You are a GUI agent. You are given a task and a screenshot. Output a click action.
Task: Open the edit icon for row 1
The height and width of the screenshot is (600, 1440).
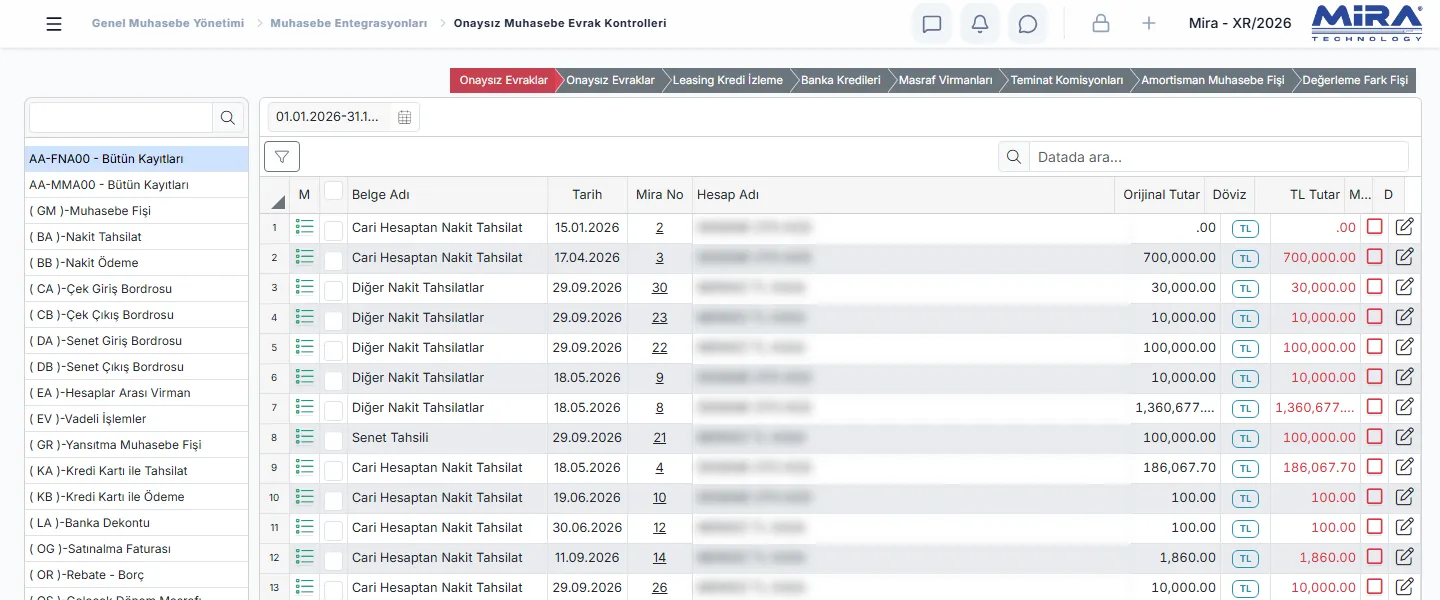click(x=1404, y=227)
